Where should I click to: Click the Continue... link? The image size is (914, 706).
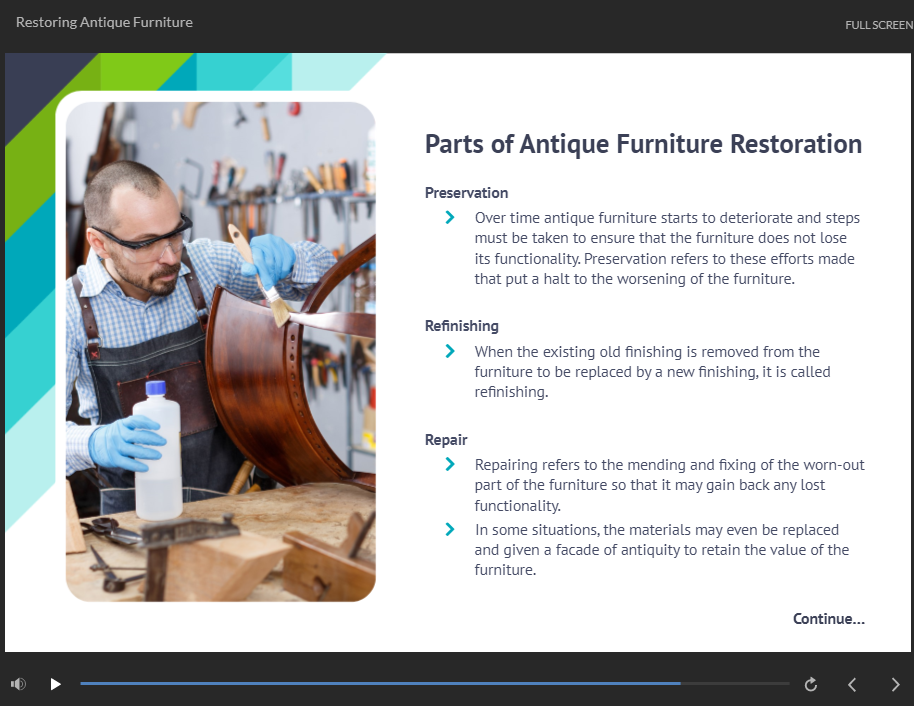pos(828,619)
